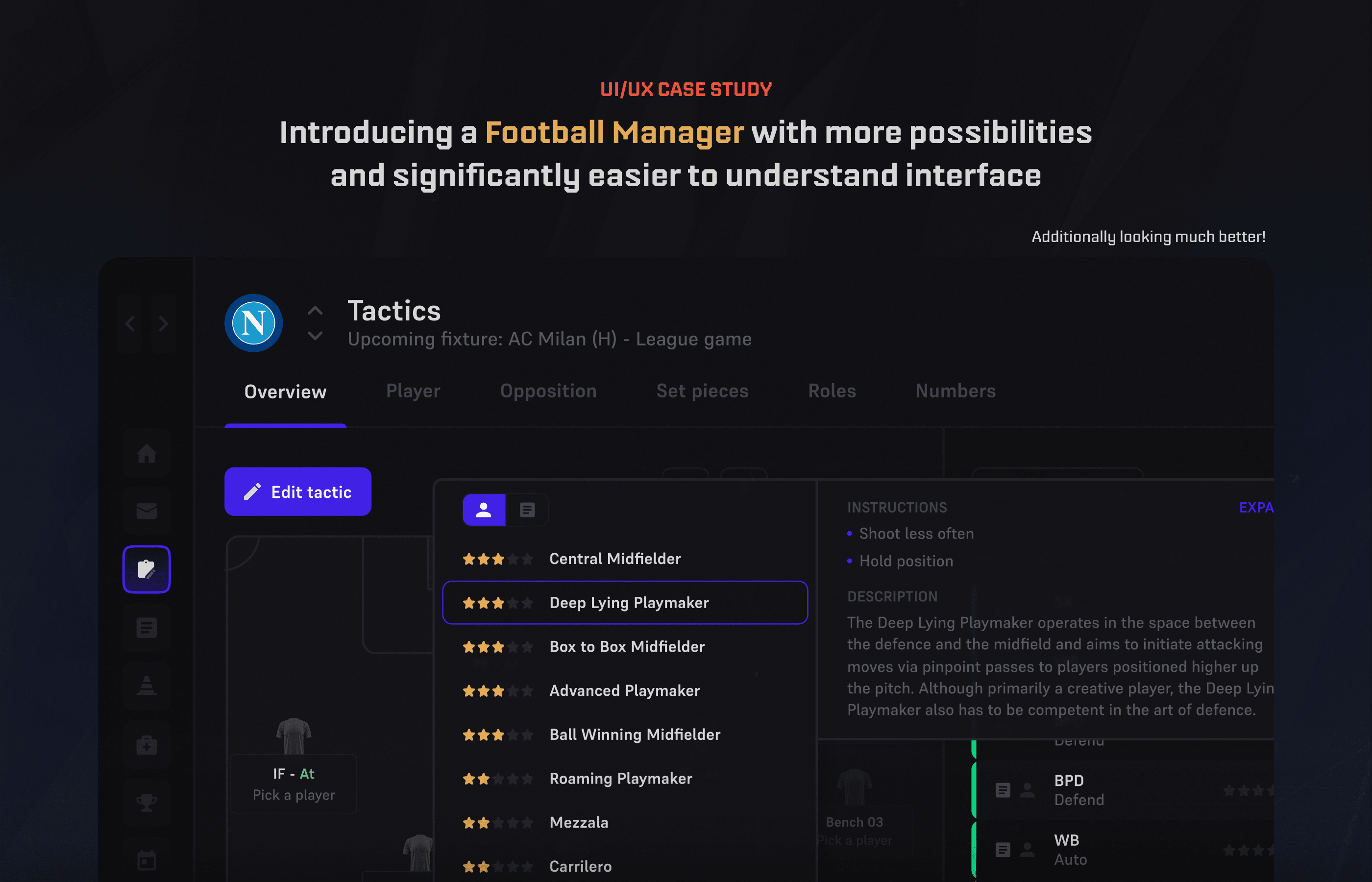Switch to the Opposition tab
Viewport: 1372px width, 882px height.
pos(548,391)
